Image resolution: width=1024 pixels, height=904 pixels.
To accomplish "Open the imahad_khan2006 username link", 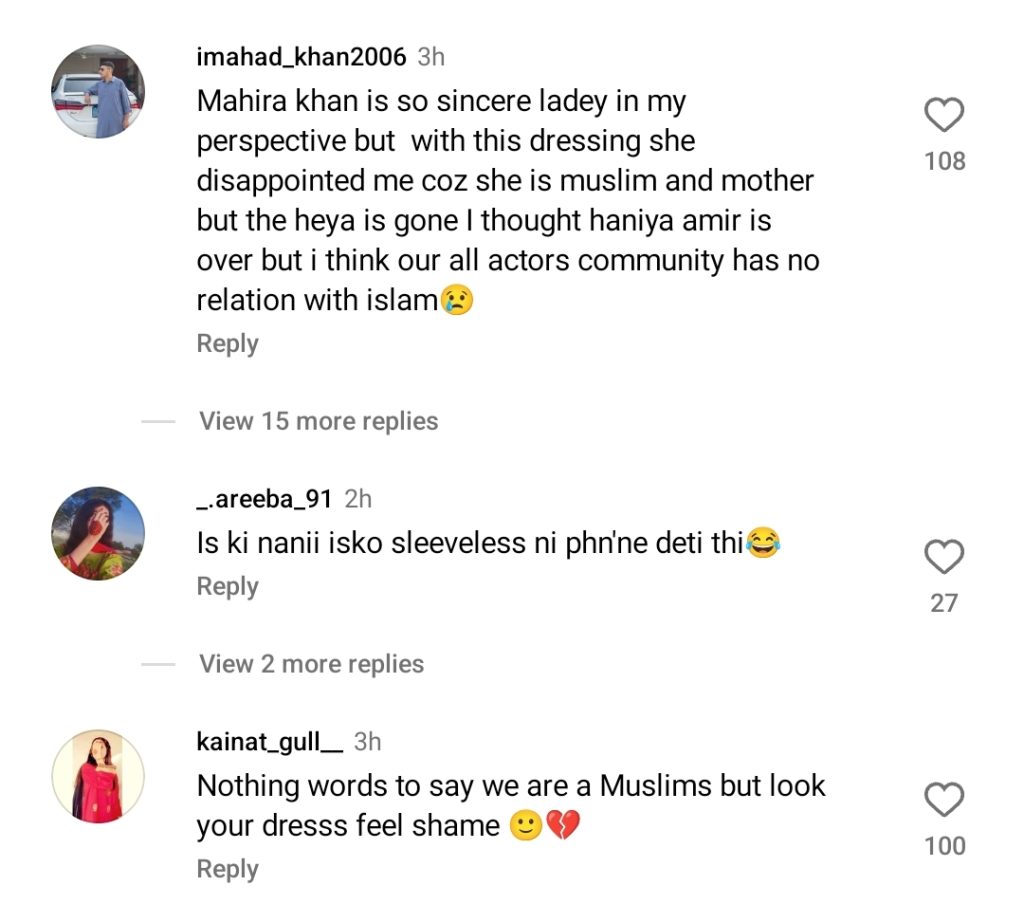I will point(301,57).
